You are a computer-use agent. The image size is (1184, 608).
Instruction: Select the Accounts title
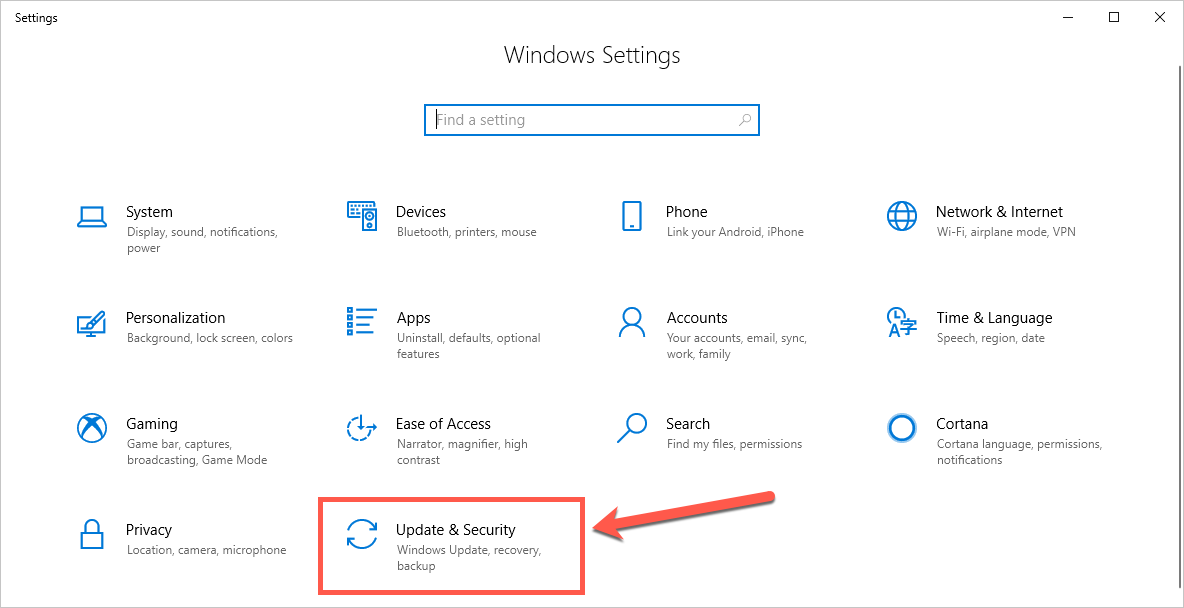(x=697, y=318)
